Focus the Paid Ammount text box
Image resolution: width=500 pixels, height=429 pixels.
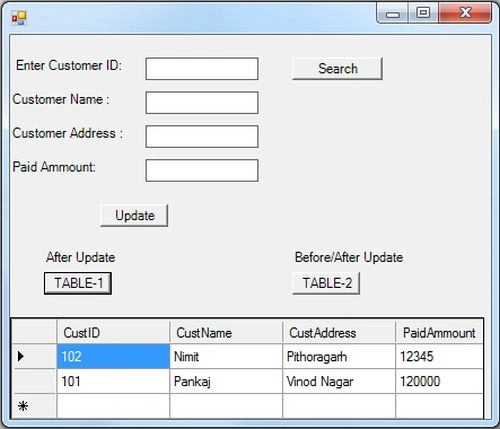[x=202, y=171]
